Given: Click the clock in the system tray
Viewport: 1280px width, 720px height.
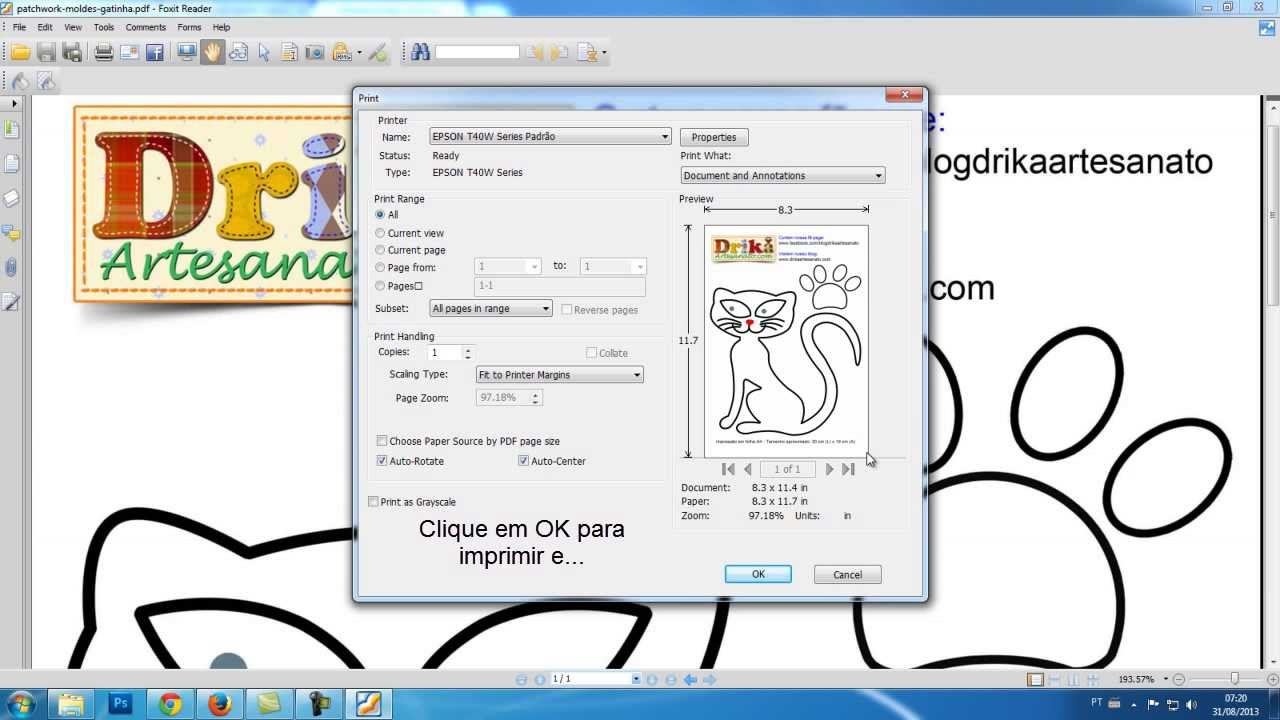Looking at the screenshot, I should click(x=1235, y=705).
